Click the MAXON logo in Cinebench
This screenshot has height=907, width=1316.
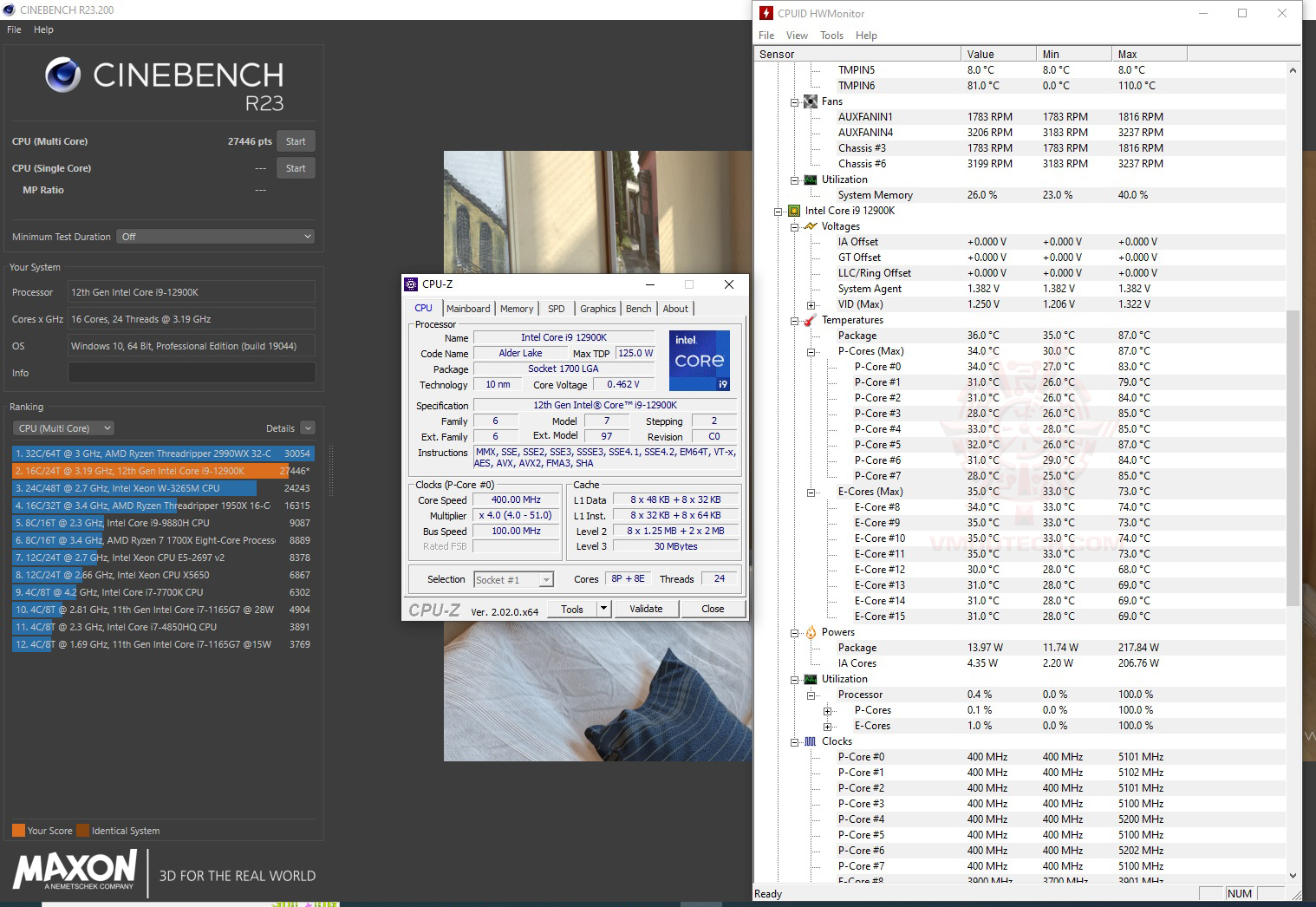75,869
